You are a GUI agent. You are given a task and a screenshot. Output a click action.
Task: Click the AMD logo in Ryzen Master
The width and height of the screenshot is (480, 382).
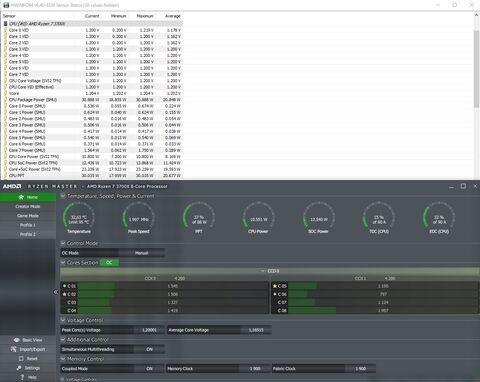[12, 186]
